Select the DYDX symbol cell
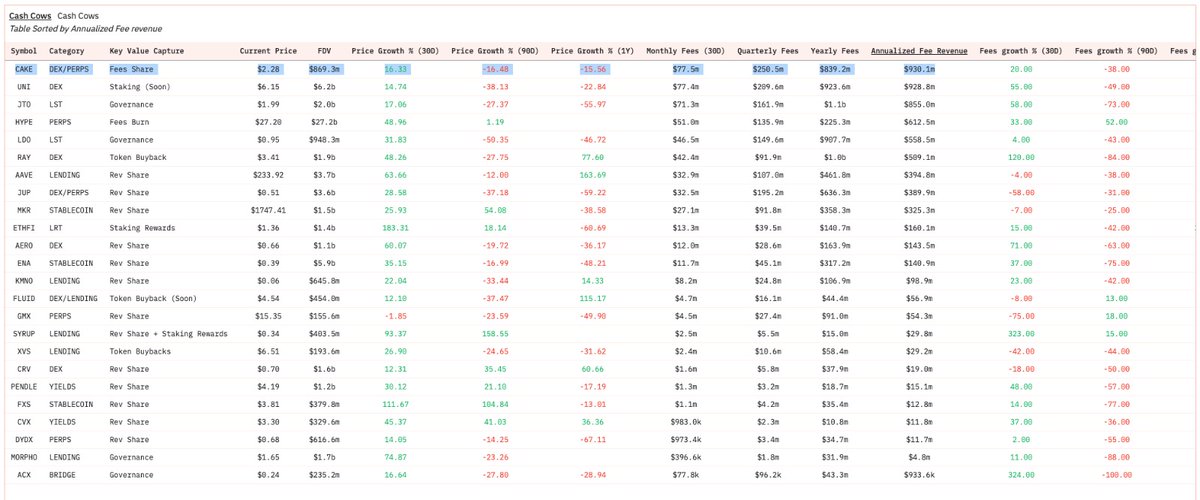This screenshot has height=500, width=1200. pos(25,439)
